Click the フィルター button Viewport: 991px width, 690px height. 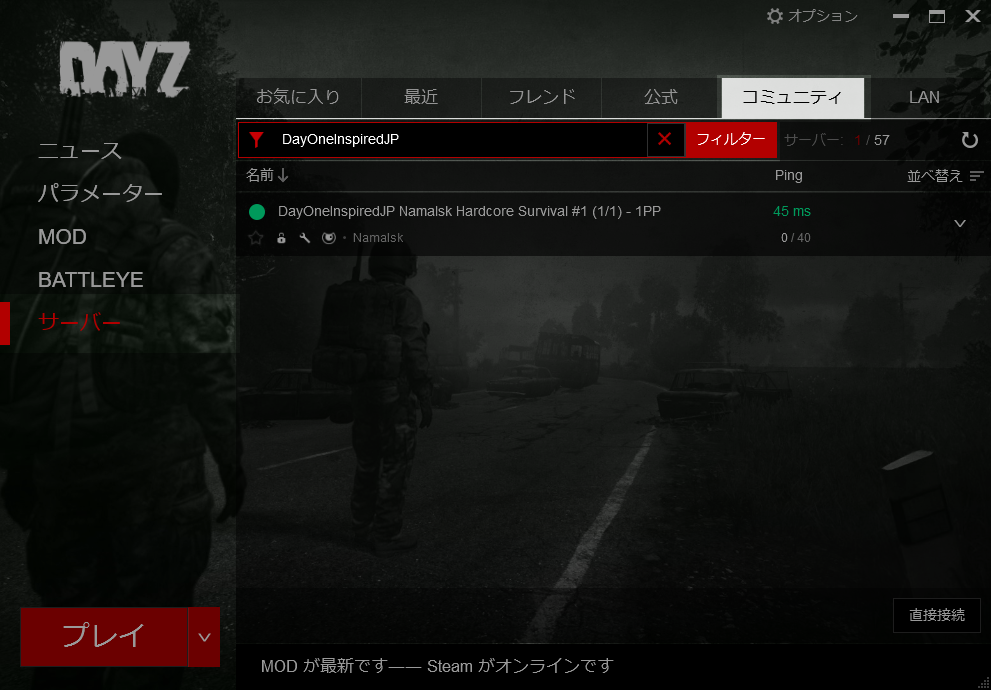click(731, 140)
